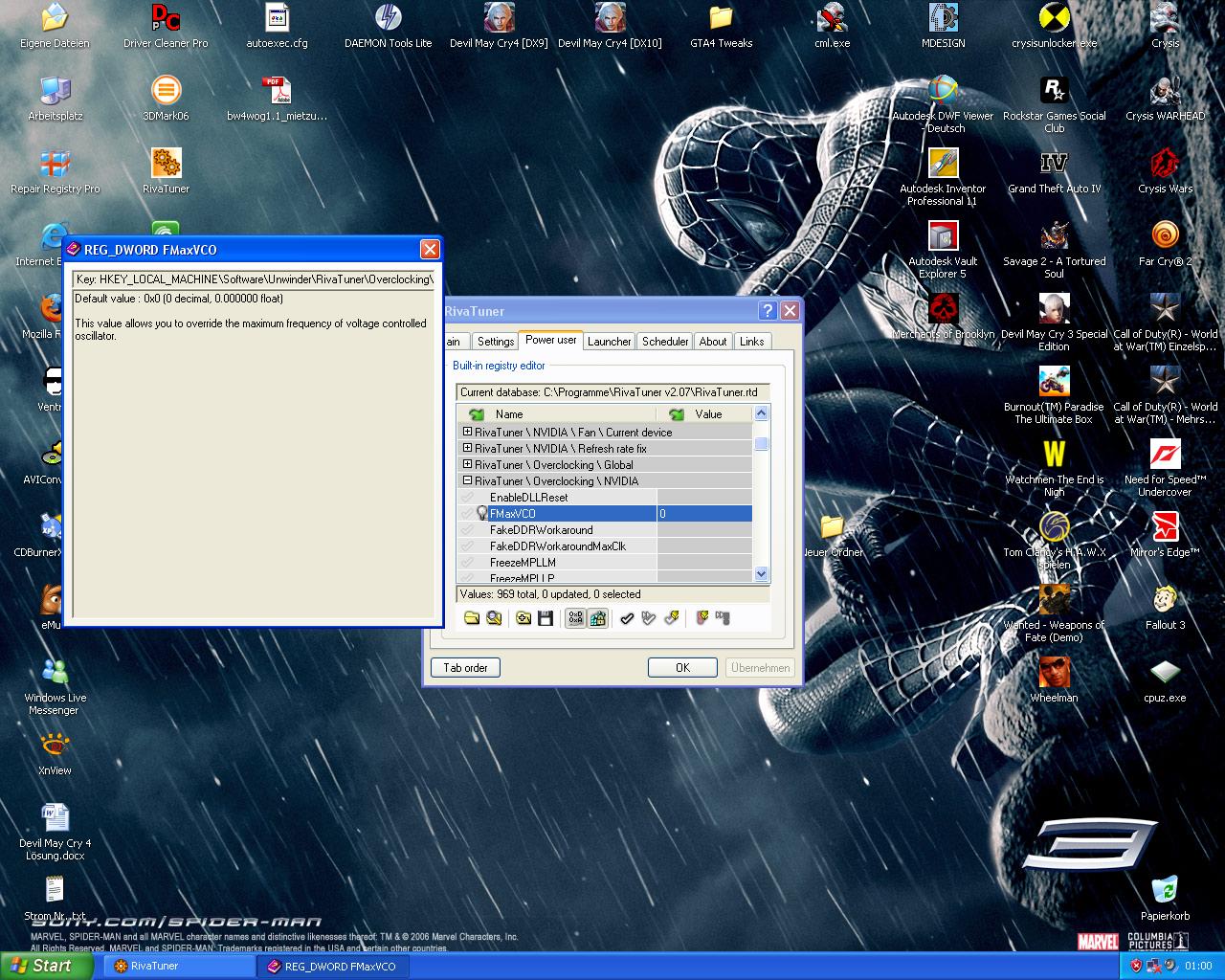1225x980 pixels.
Task: Open Fallout 3 desktop shortcut
Action: point(1165,608)
